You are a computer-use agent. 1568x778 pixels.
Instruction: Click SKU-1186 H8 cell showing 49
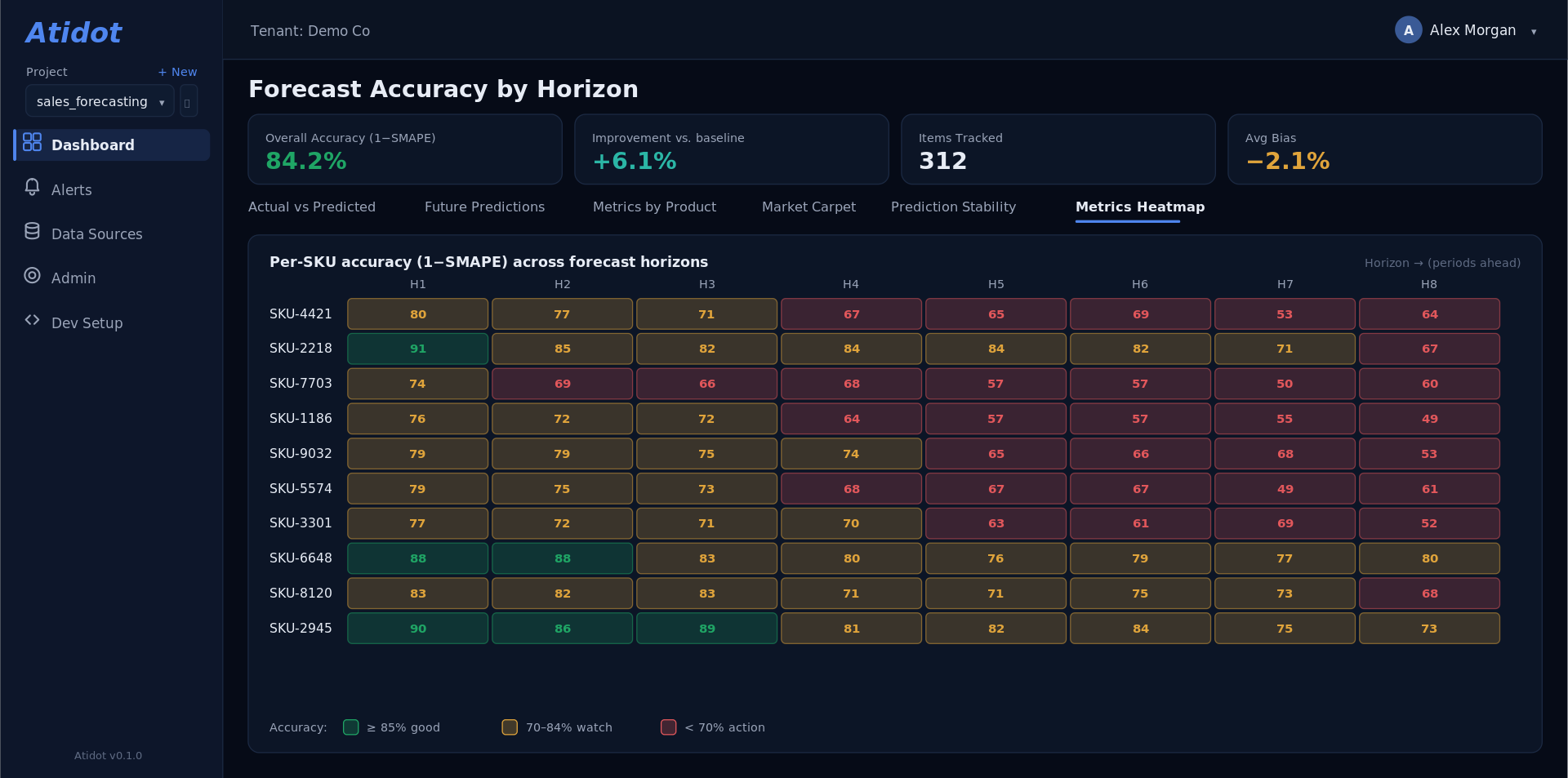click(1429, 419)
